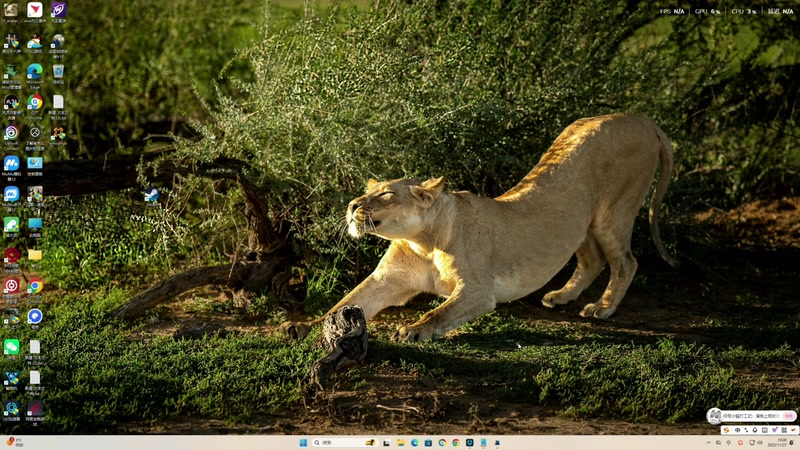Open Microsoft Edge from the taskbar
Screen dimensions: 800x450
tap(414, 442)
